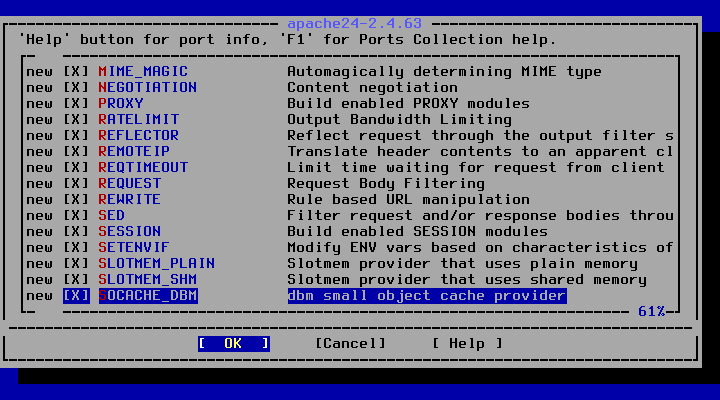Click 'Slotmem provider that uses plain memory'
The height and width of the screenshot is (400, 720).
[x=462, y=264]
